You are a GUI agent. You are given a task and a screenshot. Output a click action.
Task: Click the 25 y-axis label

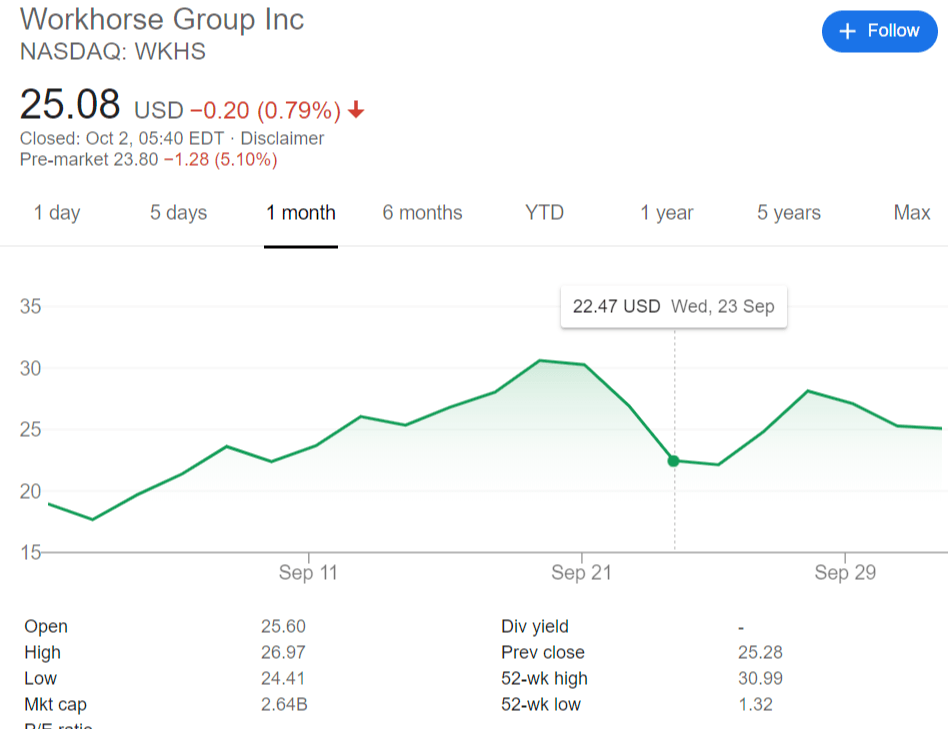(31, 430)
